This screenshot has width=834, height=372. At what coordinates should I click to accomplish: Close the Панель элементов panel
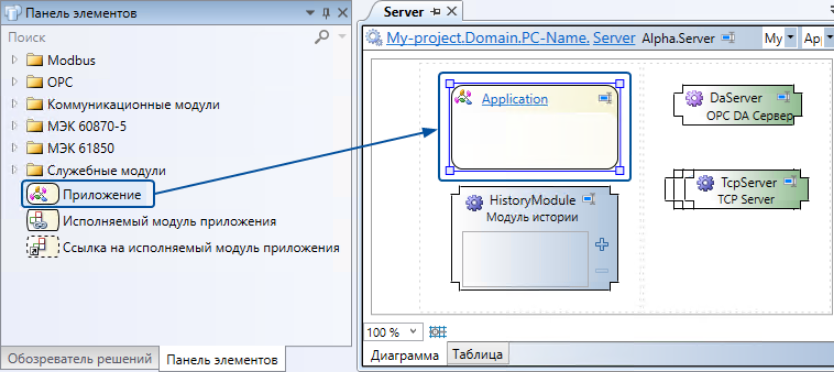click(343, 13)
